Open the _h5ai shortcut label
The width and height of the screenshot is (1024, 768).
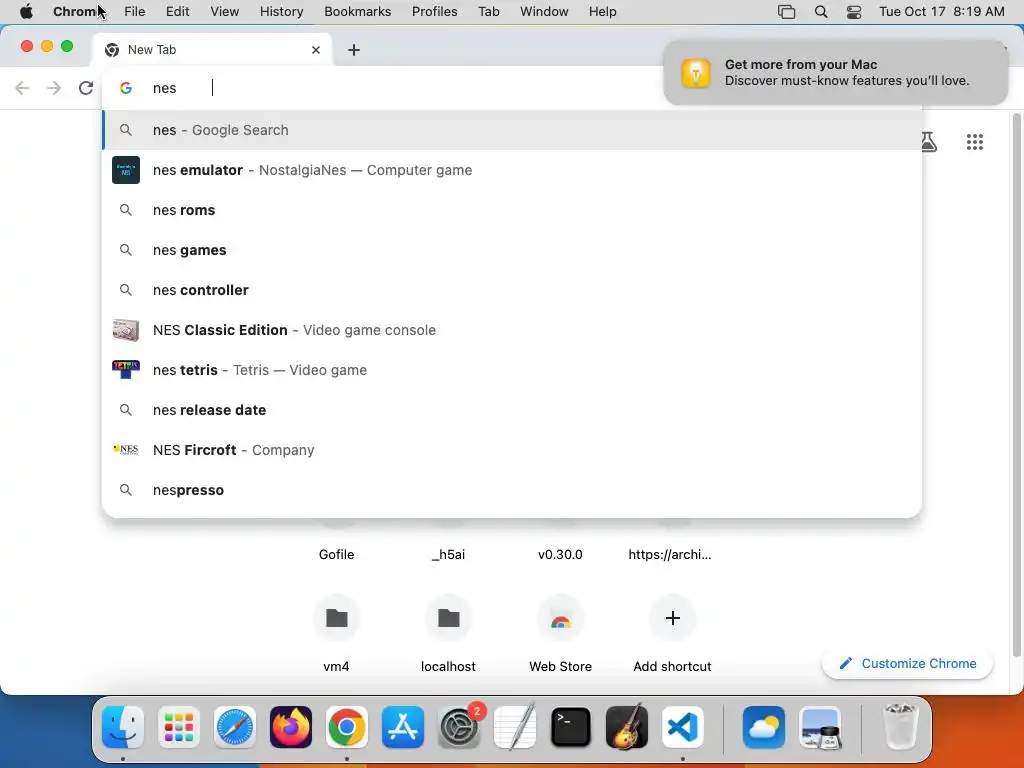coord(449,554)
